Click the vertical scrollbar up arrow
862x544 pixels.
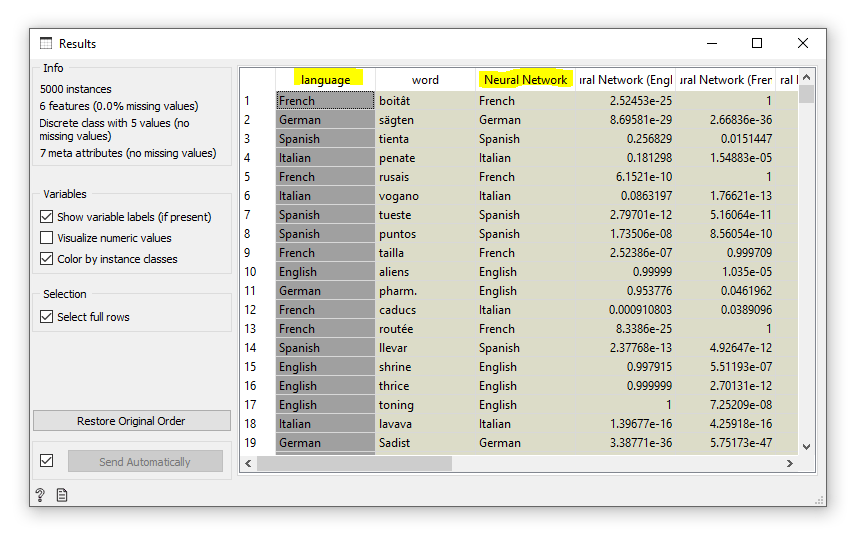click(806, 77)
